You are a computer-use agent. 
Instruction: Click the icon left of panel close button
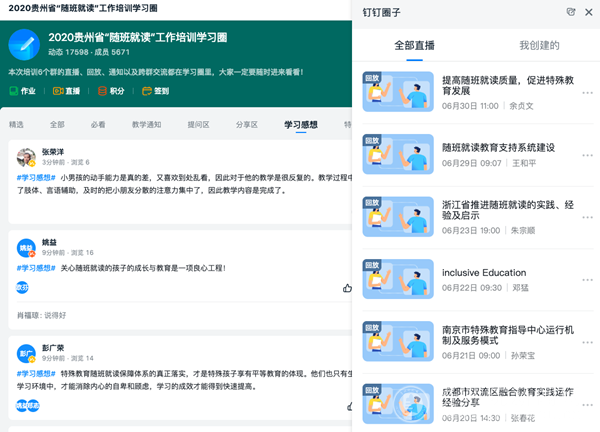coord(570,12)
